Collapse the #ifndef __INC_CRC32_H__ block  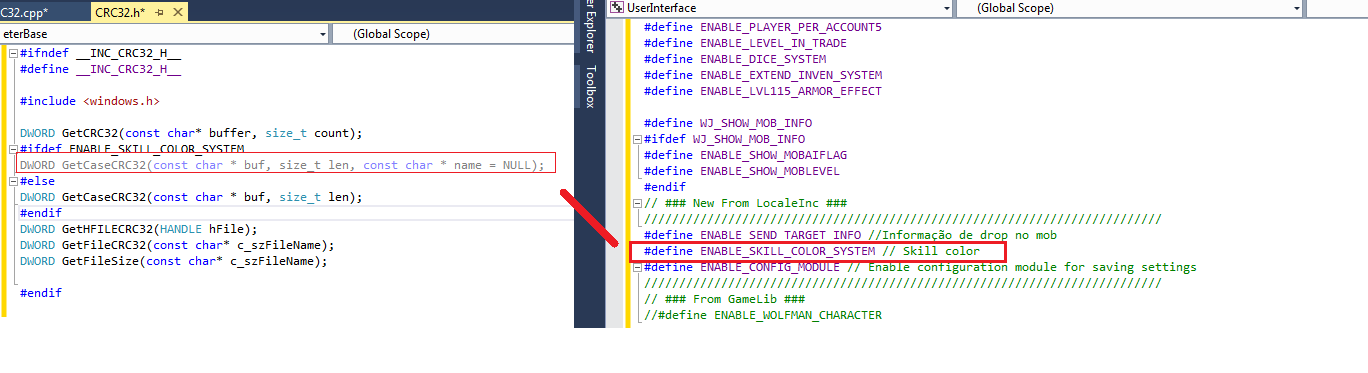(x=12, y=53)
